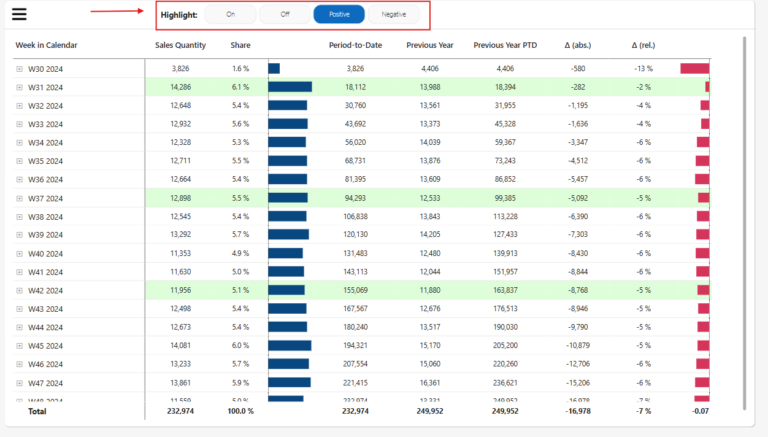Screen dimensions: 768x437
Task: Expand the W43 2024 row
Action: pos(20,309)
